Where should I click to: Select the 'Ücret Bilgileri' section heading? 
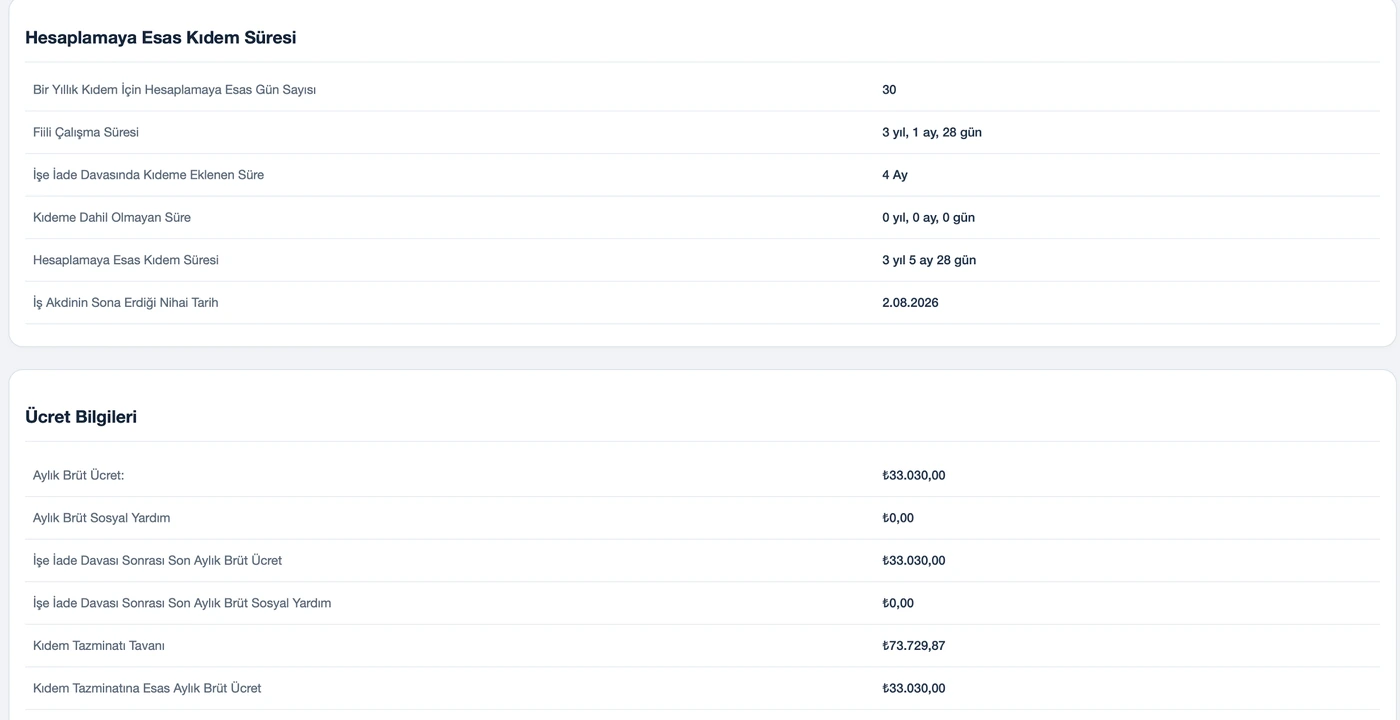coord(81,417)
